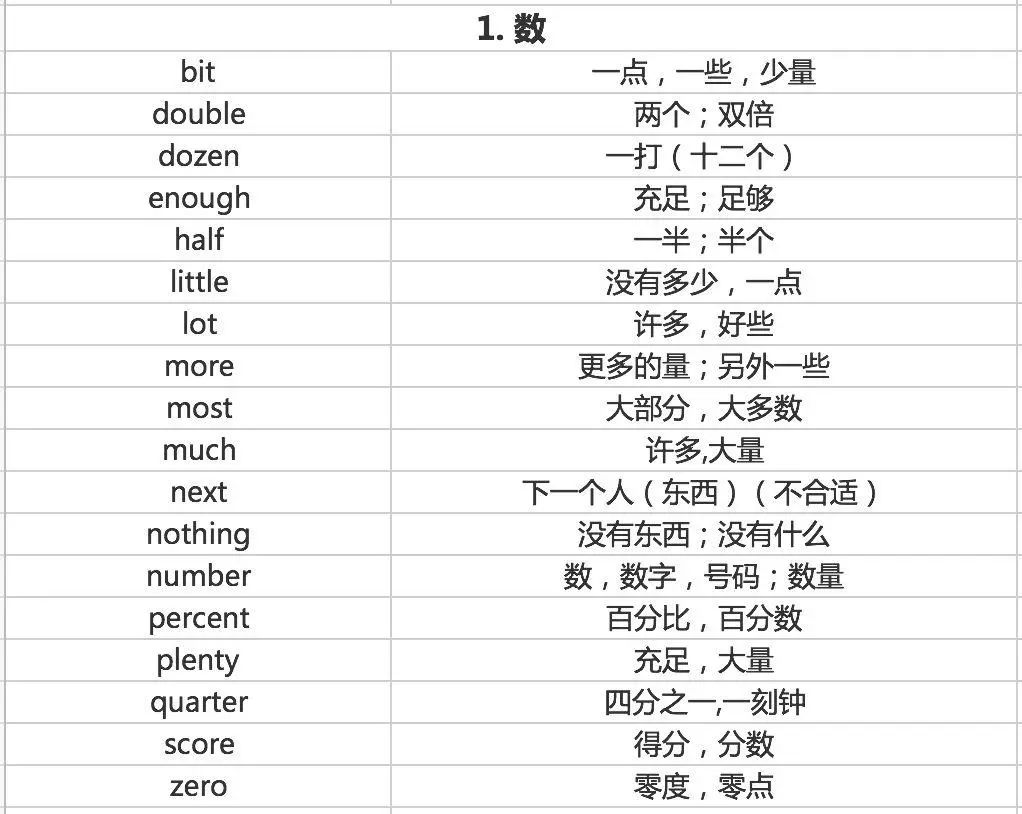Select the cell reading "more"
The height and width of the screenshot is (814, 1022).
tap(198, 366)
